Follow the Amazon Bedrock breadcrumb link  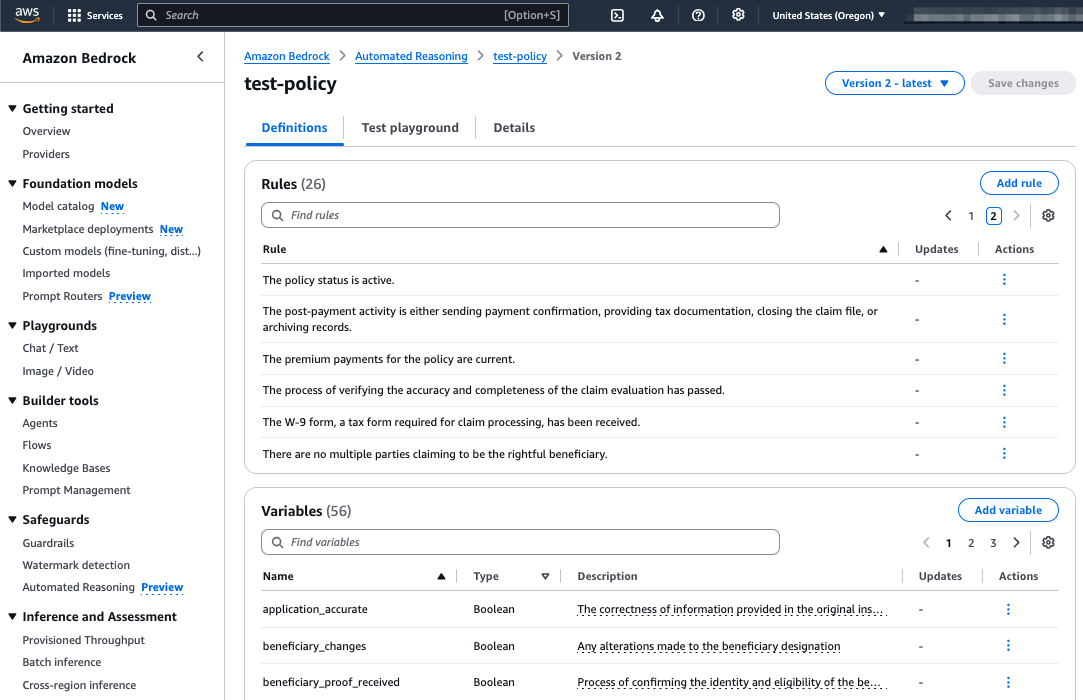coord(287,56)
